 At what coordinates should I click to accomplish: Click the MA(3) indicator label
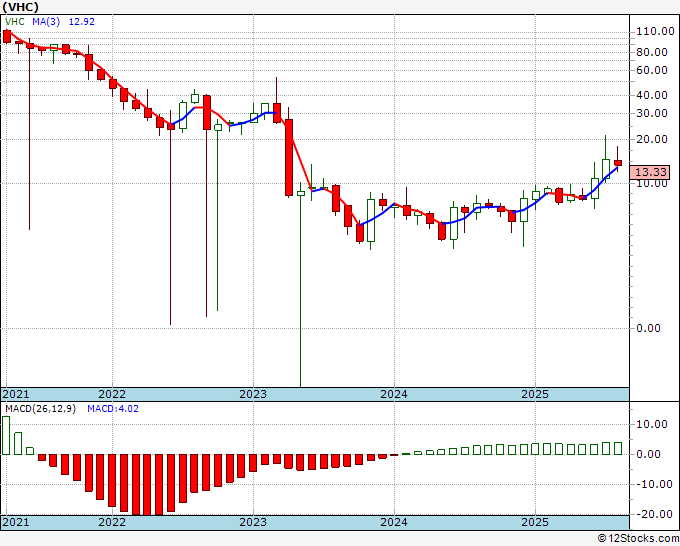(x=46, y=22)
